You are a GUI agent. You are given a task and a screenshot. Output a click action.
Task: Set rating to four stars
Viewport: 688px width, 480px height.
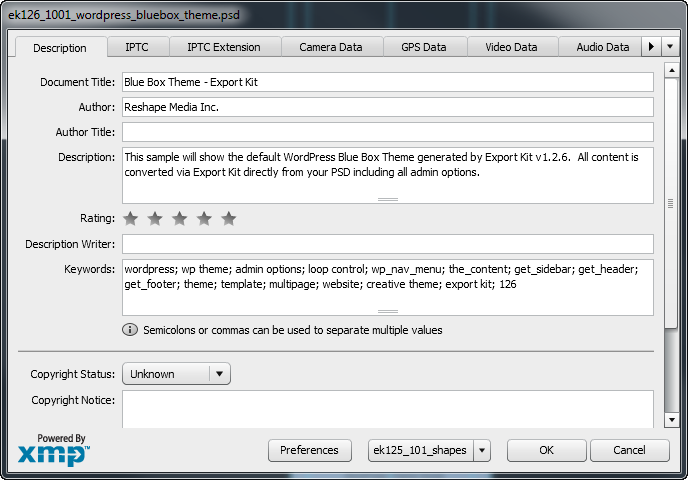tap(204, 218)
